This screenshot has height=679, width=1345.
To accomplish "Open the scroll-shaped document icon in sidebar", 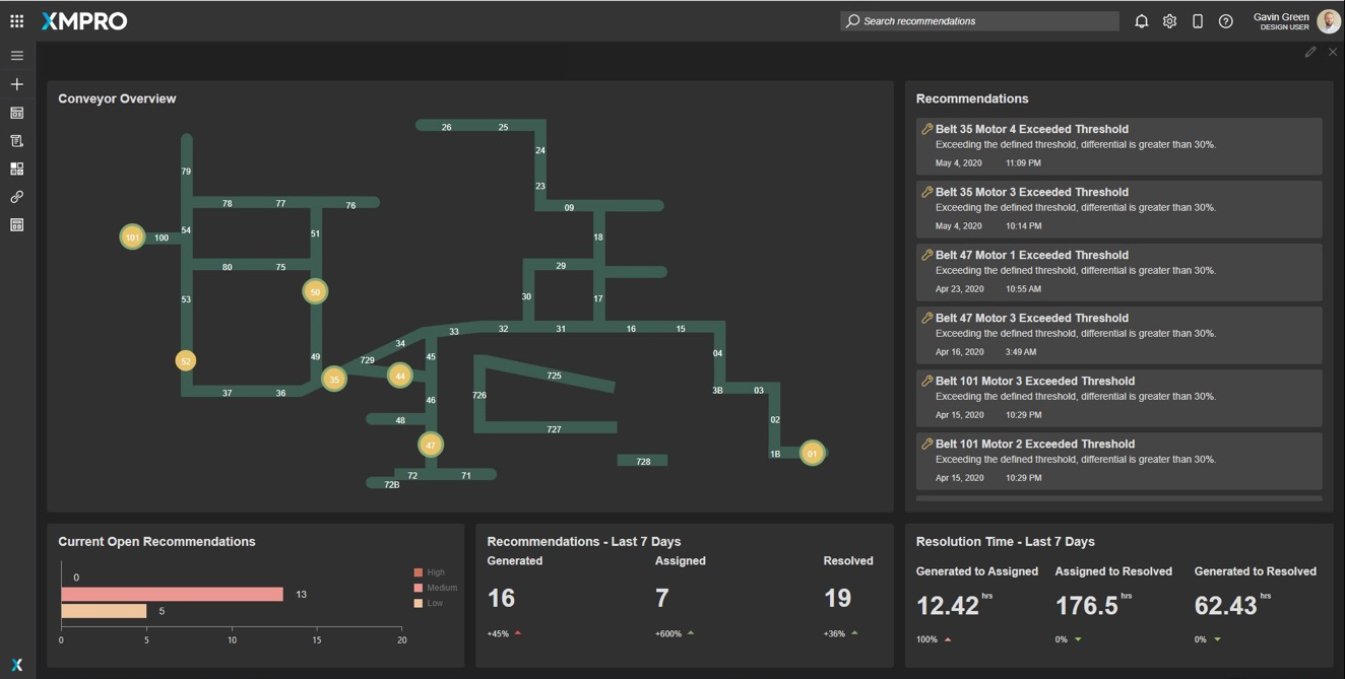I will (x=17, y=141).
